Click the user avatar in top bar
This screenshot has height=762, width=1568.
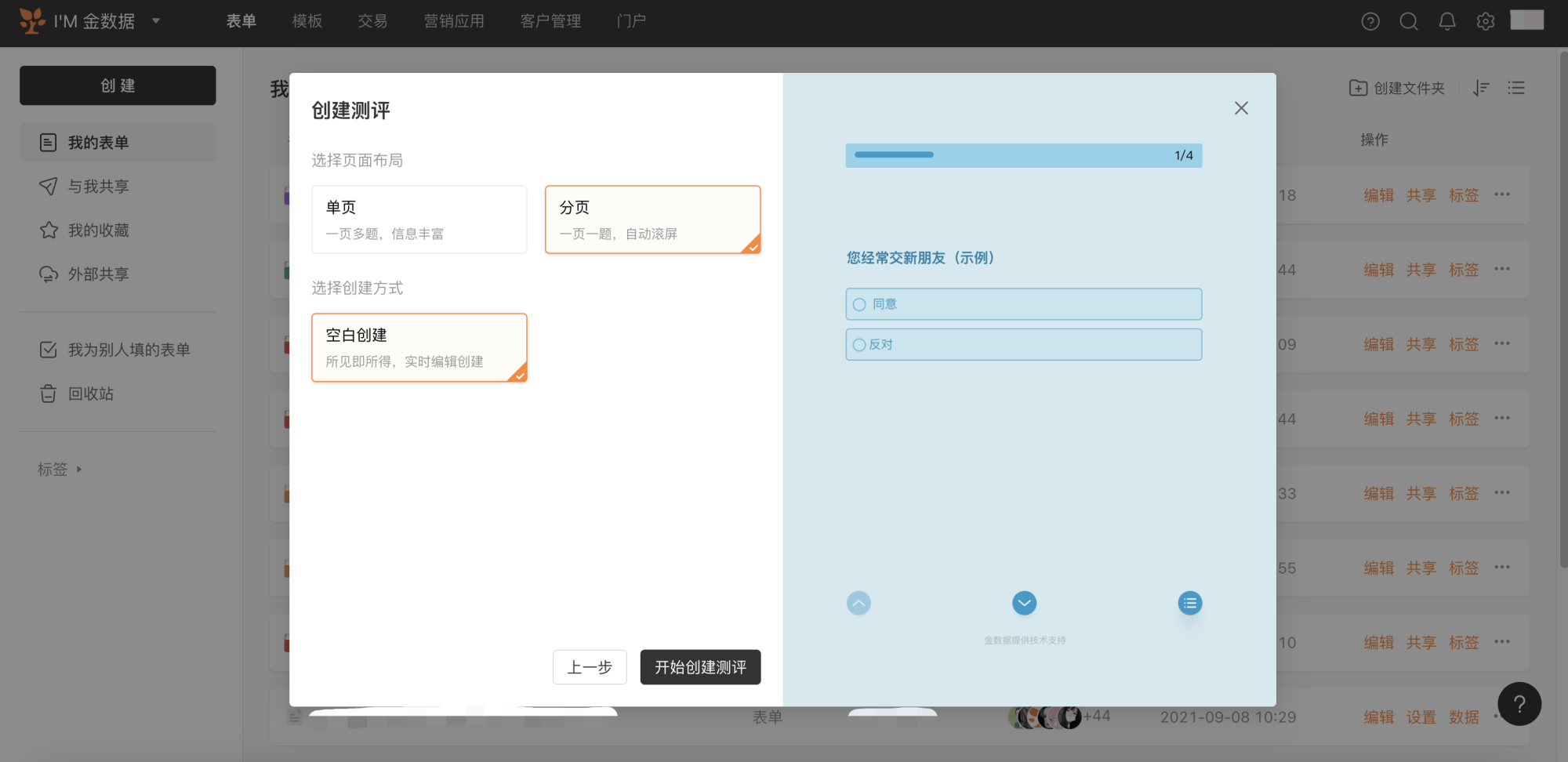[x=1527, y=20]
